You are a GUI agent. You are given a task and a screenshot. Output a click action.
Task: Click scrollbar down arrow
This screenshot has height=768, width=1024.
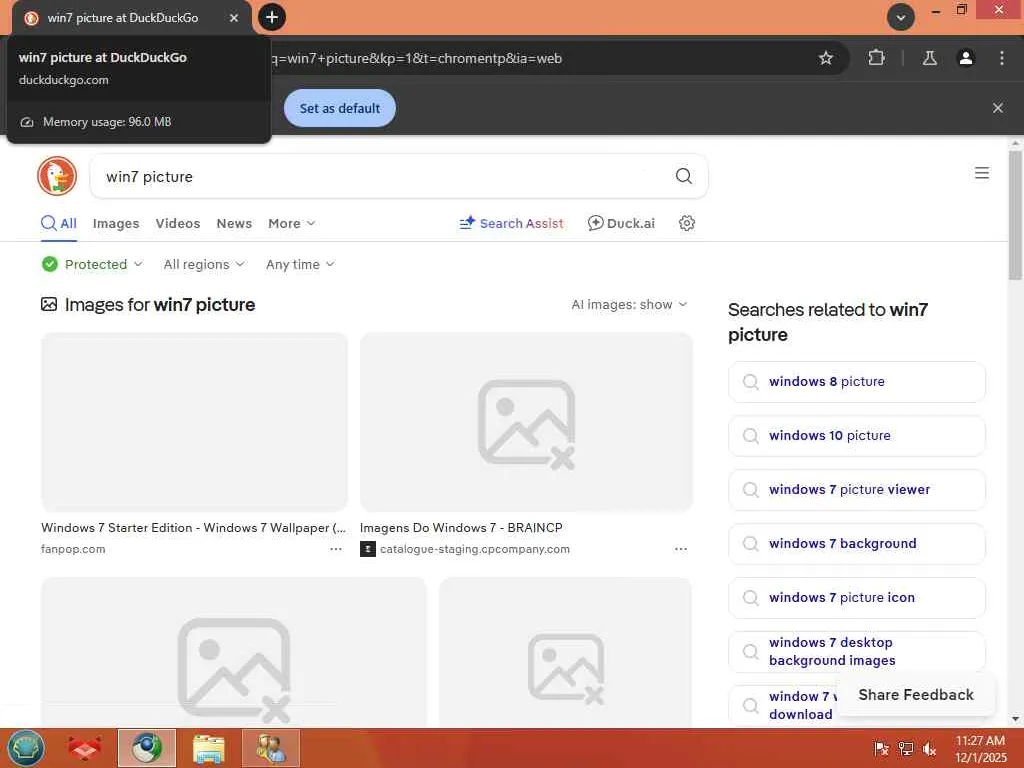pyautogui.click(x=1015, y=719)
